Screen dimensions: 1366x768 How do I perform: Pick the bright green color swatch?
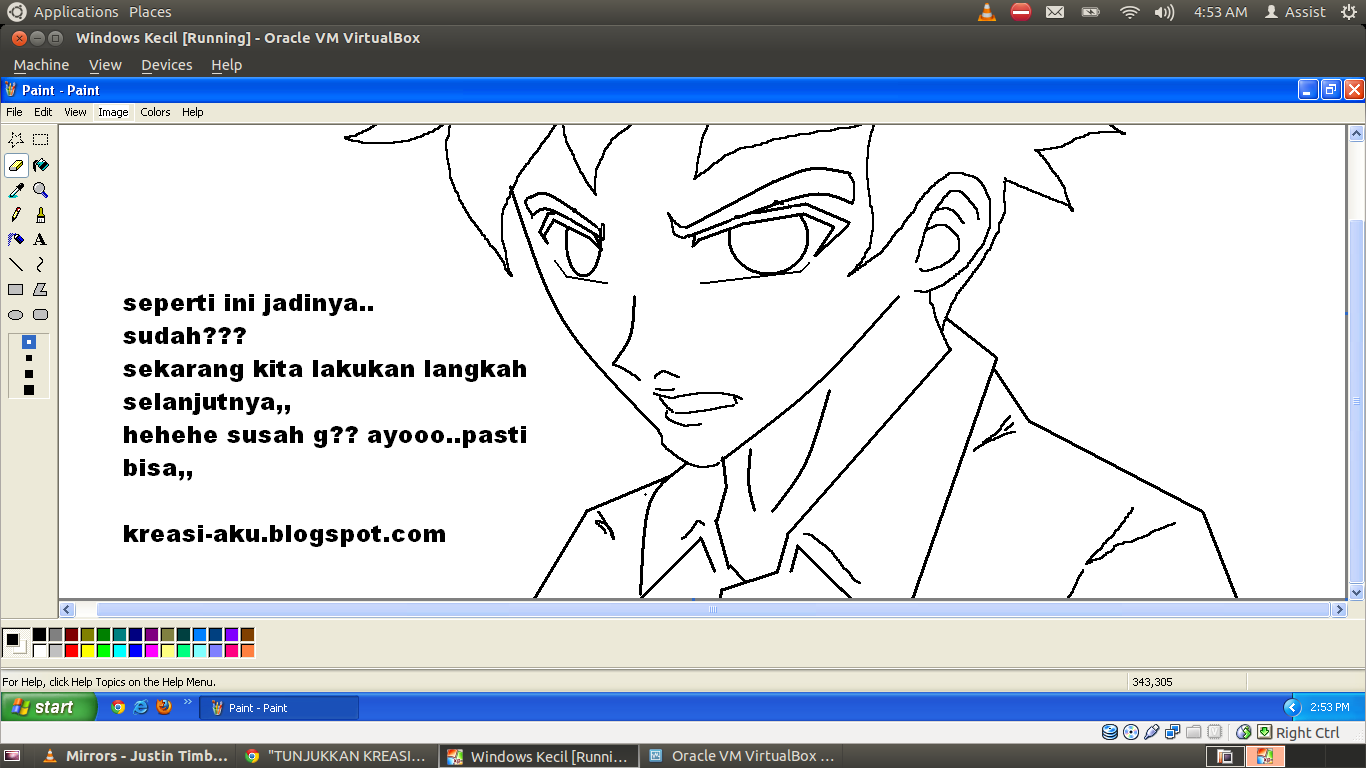point(103,650)
